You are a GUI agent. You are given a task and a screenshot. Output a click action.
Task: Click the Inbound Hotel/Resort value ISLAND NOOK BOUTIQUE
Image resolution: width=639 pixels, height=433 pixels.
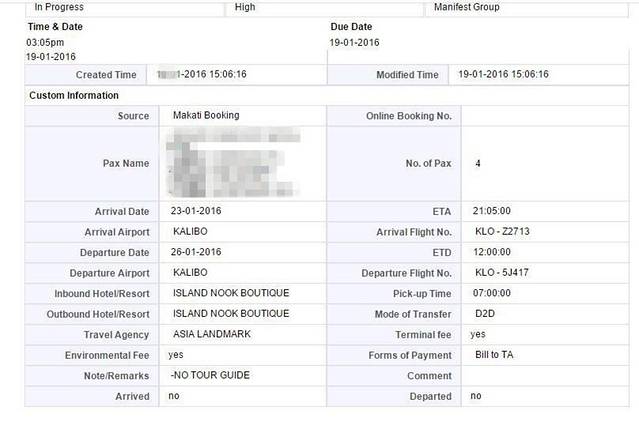click(231, 293)
